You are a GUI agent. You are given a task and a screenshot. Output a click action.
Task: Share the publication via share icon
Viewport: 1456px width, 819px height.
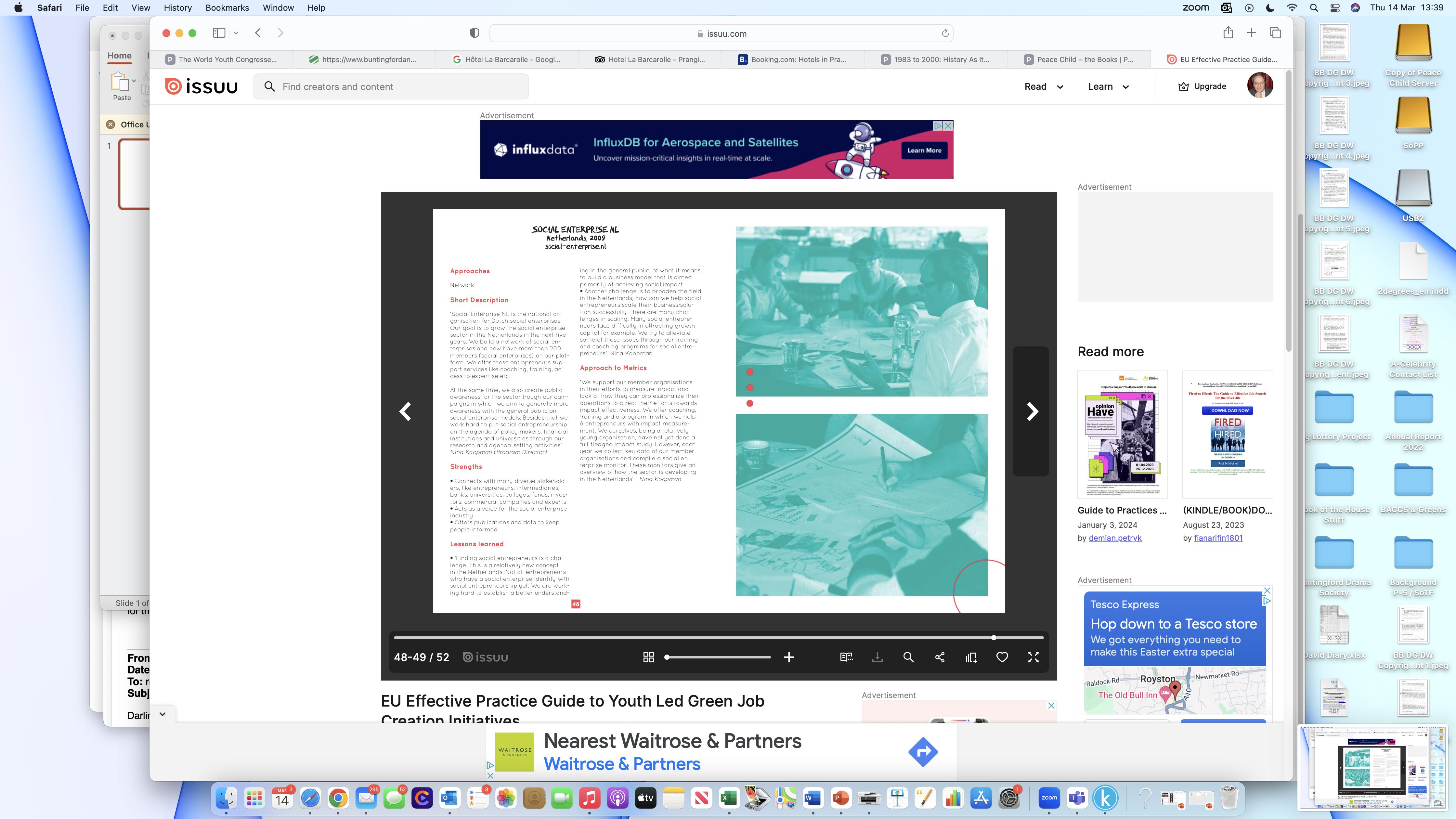[x=939, y=657]
